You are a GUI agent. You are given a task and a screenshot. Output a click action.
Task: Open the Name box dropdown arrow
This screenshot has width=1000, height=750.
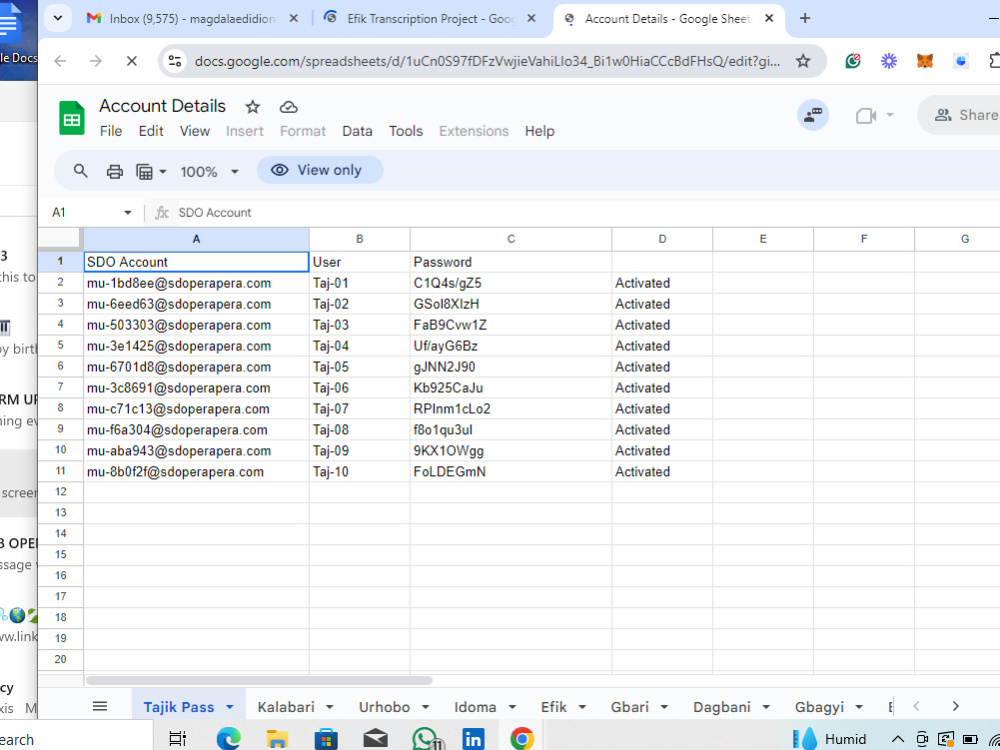(x=128, y=212)
